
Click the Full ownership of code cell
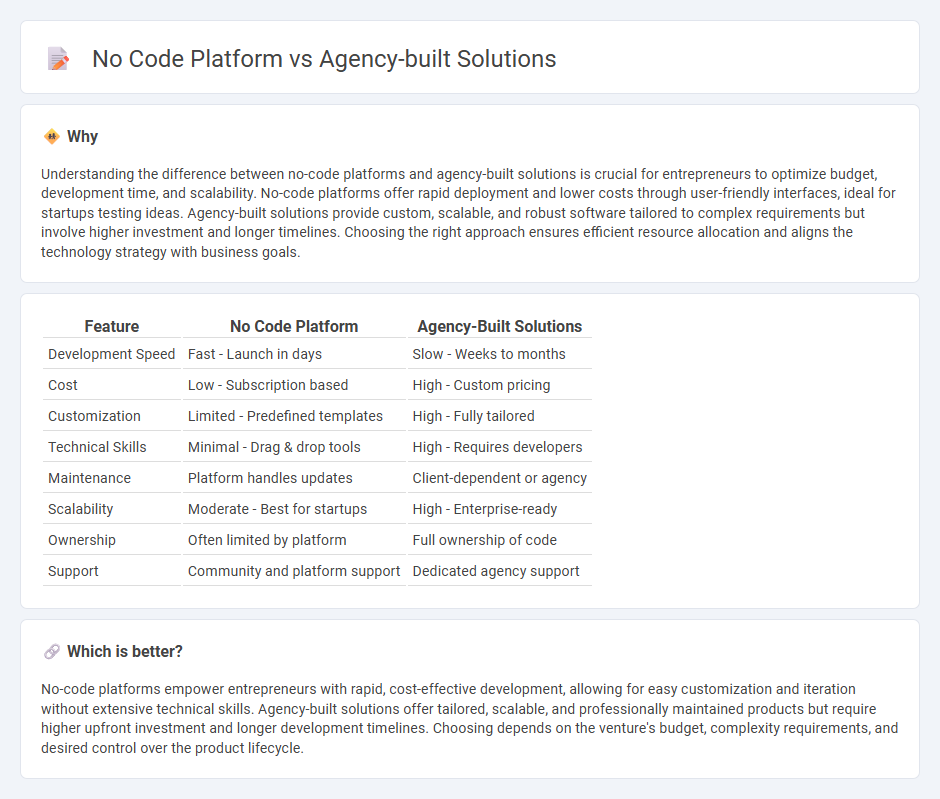click(x=499, y=540)
